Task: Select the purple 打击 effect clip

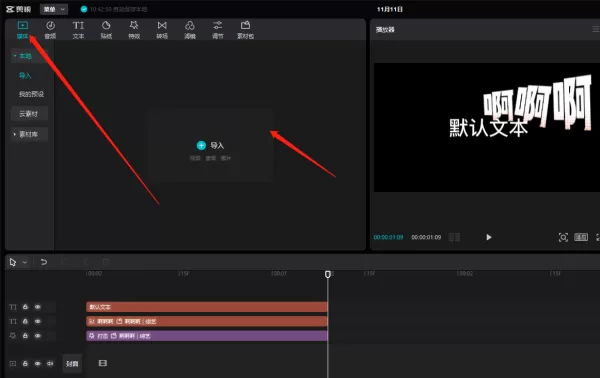Action: coord(207,336)
